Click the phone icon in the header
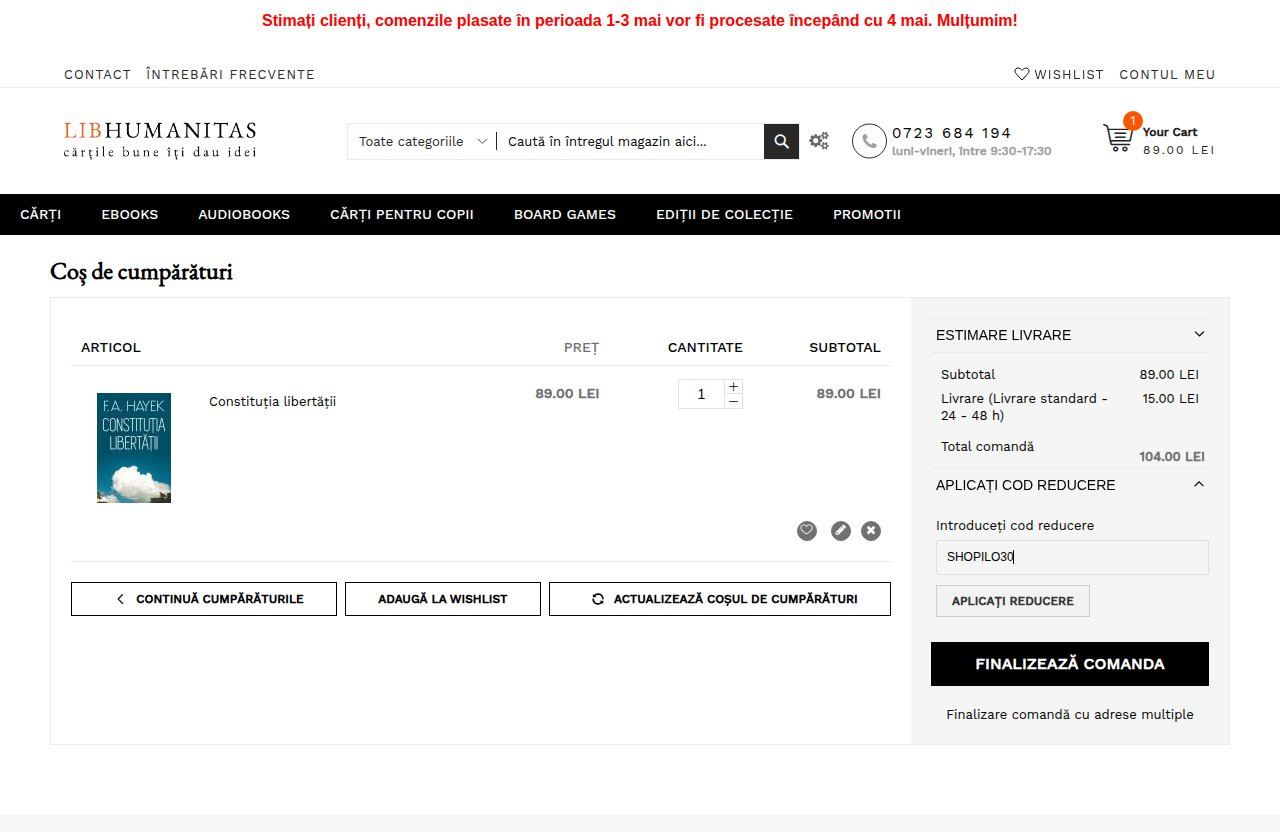This screenshot has height=832, width=1280. 869,141
